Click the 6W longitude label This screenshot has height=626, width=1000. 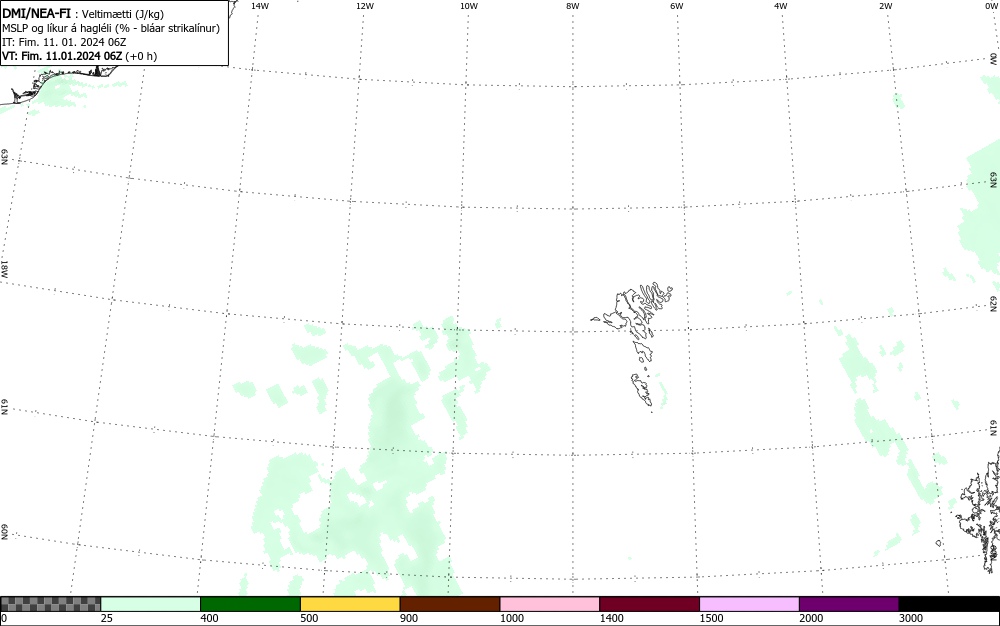pos(677,6)
